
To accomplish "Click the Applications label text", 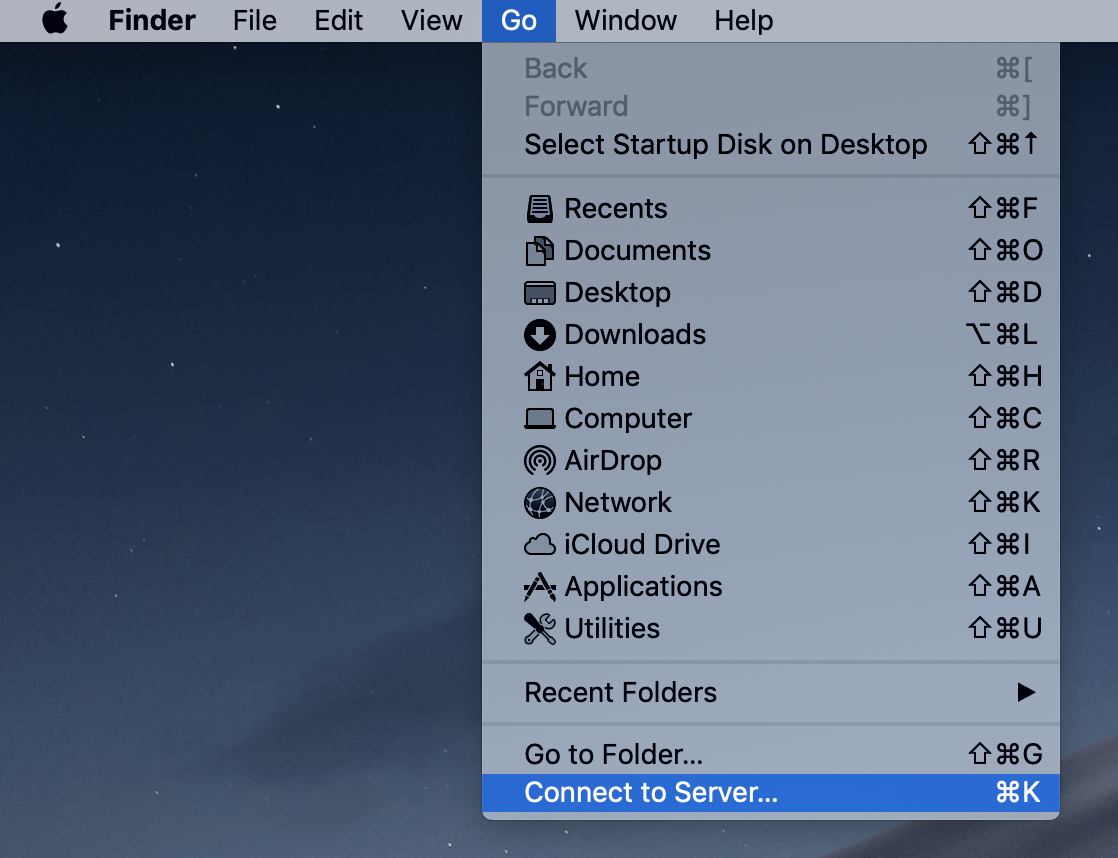I will point(644,587).
